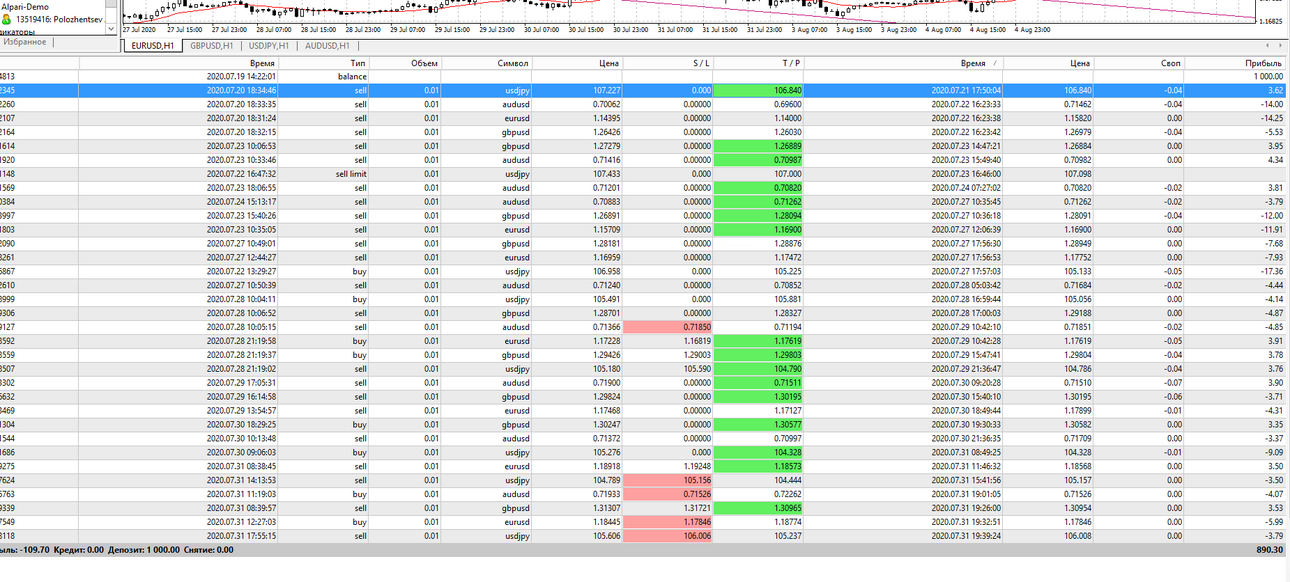
Task: Click the profit value -14.25
Action: point(1270,118)
